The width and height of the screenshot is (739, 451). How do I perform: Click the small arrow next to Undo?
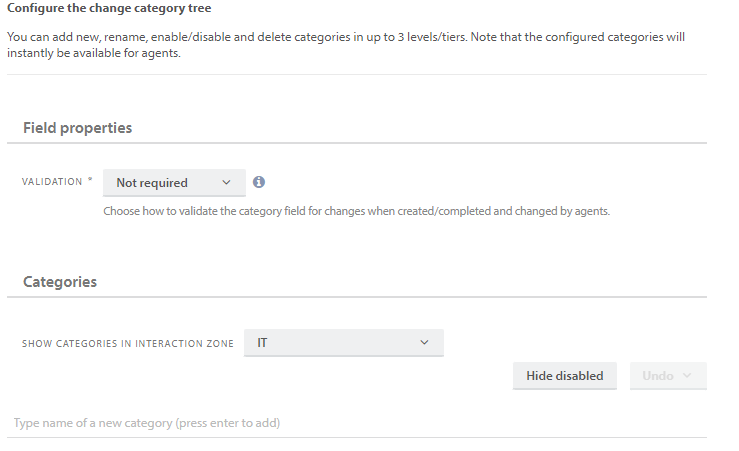coord(687,376)
